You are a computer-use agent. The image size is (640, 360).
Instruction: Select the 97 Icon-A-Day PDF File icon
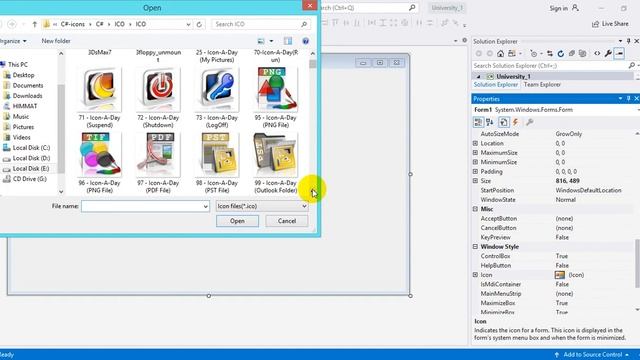158,163
